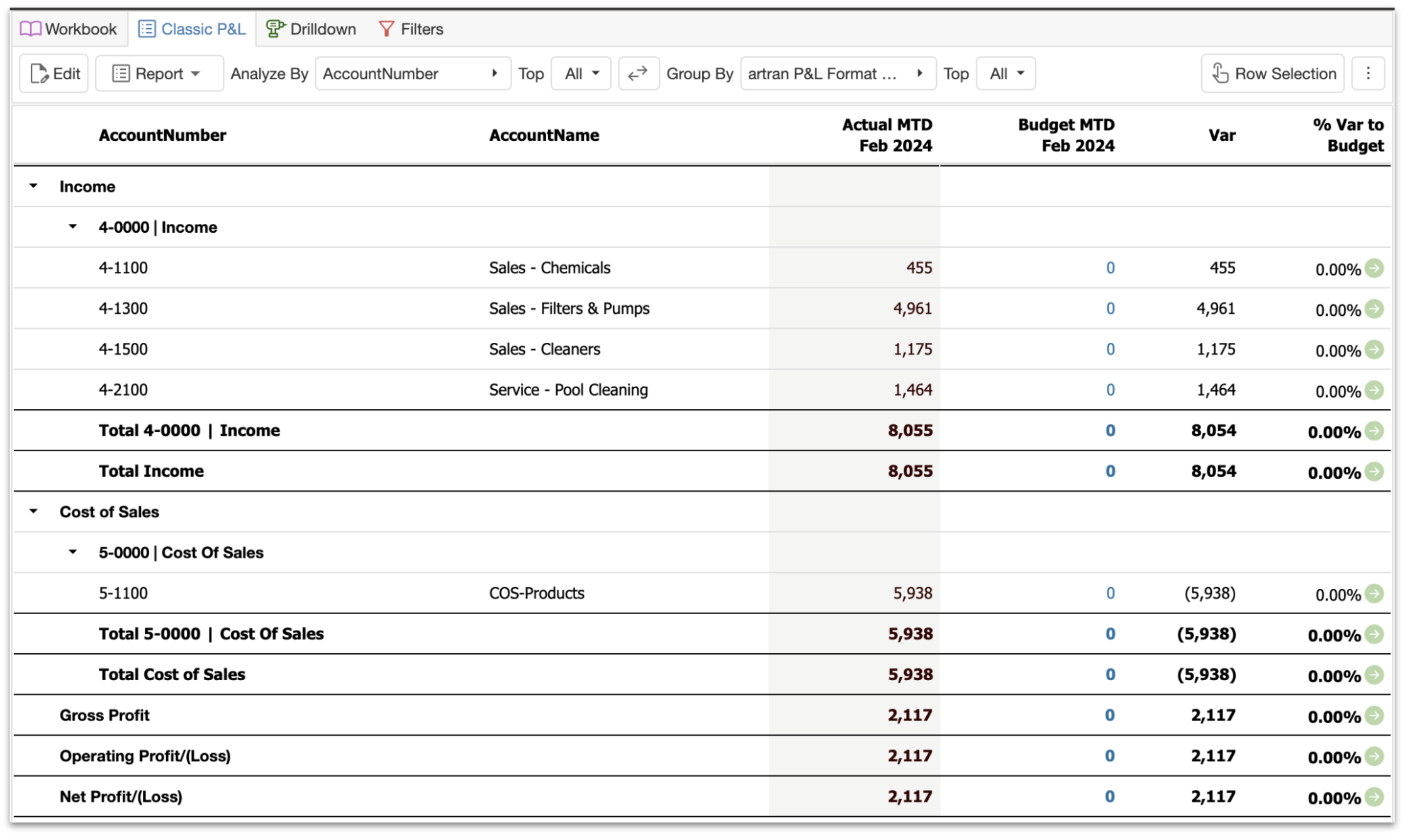Click the green arrow icon on Sales - Chemicals row

pos(1374,268)
